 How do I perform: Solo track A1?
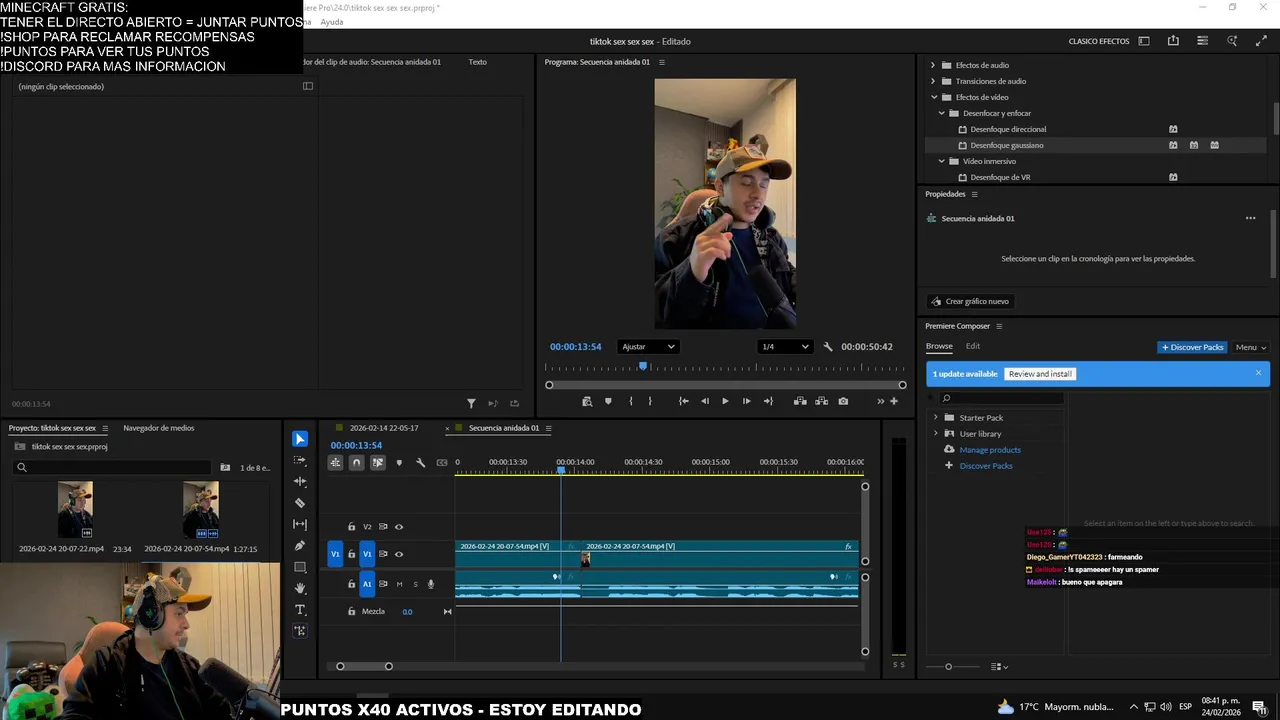pos(415,584)
